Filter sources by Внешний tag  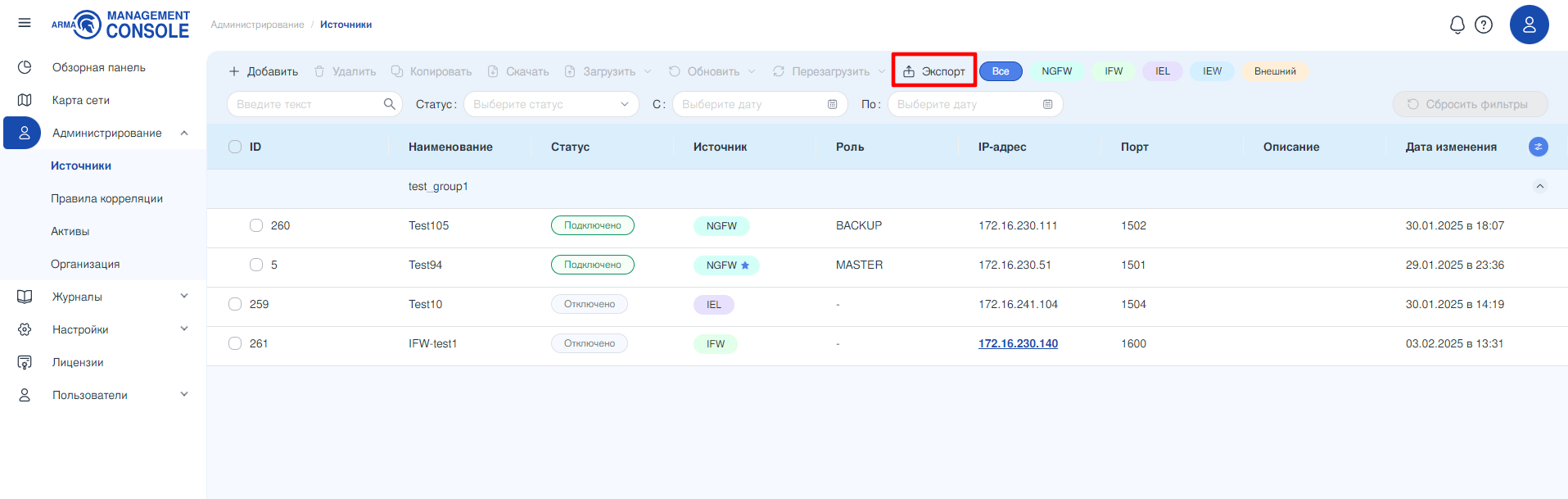[x=1275, y=71]
